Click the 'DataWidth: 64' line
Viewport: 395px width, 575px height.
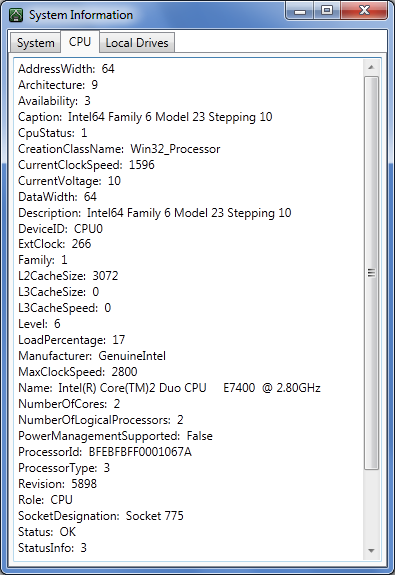58,197
